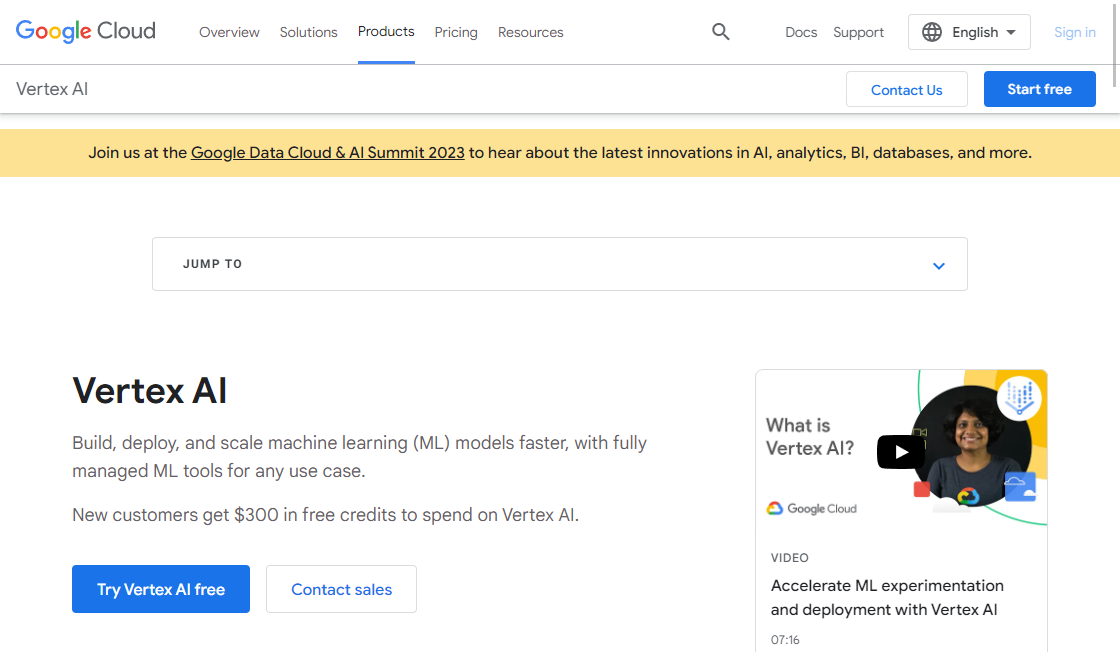Play the What is Vertex AI video

[x=900, y=452]
